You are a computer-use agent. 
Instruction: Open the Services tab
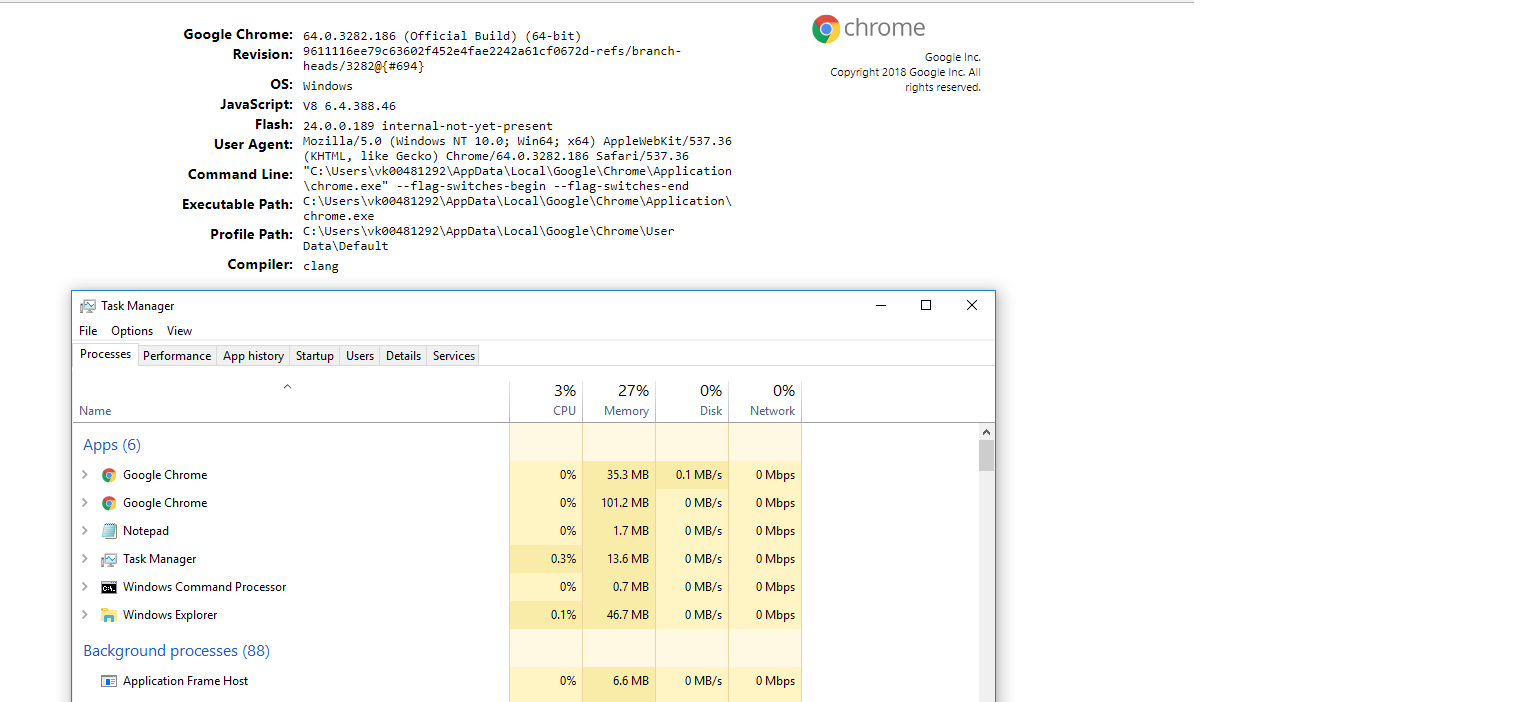tap(453, 356)
